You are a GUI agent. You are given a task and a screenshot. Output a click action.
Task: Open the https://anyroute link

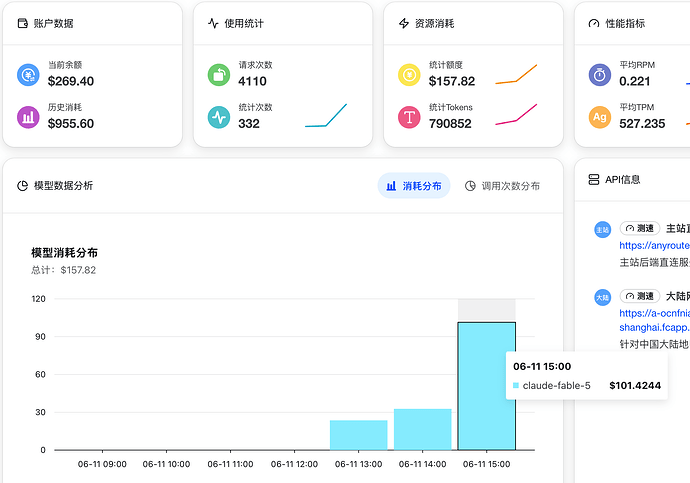[654, 245]
